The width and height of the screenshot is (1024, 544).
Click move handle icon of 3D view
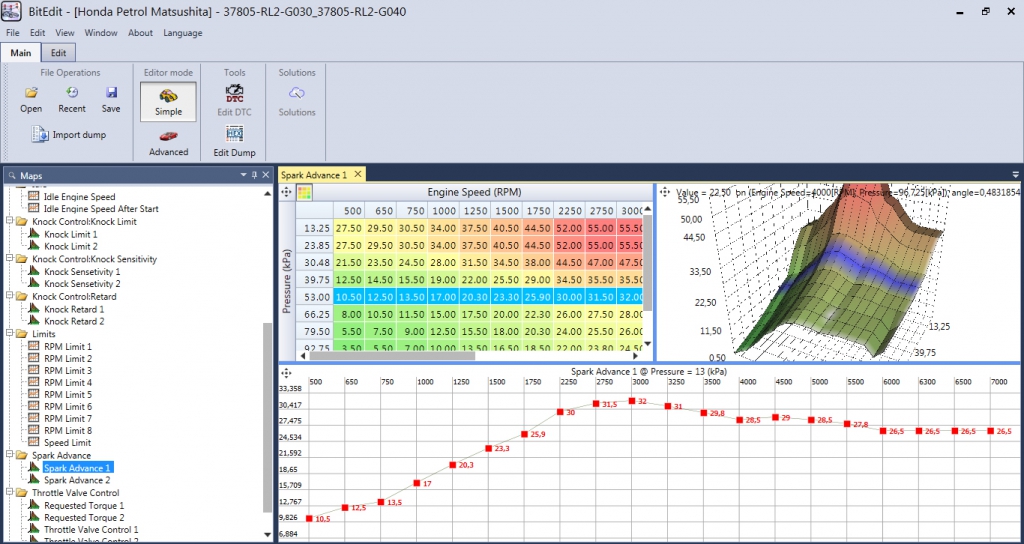tap(665, 192)
